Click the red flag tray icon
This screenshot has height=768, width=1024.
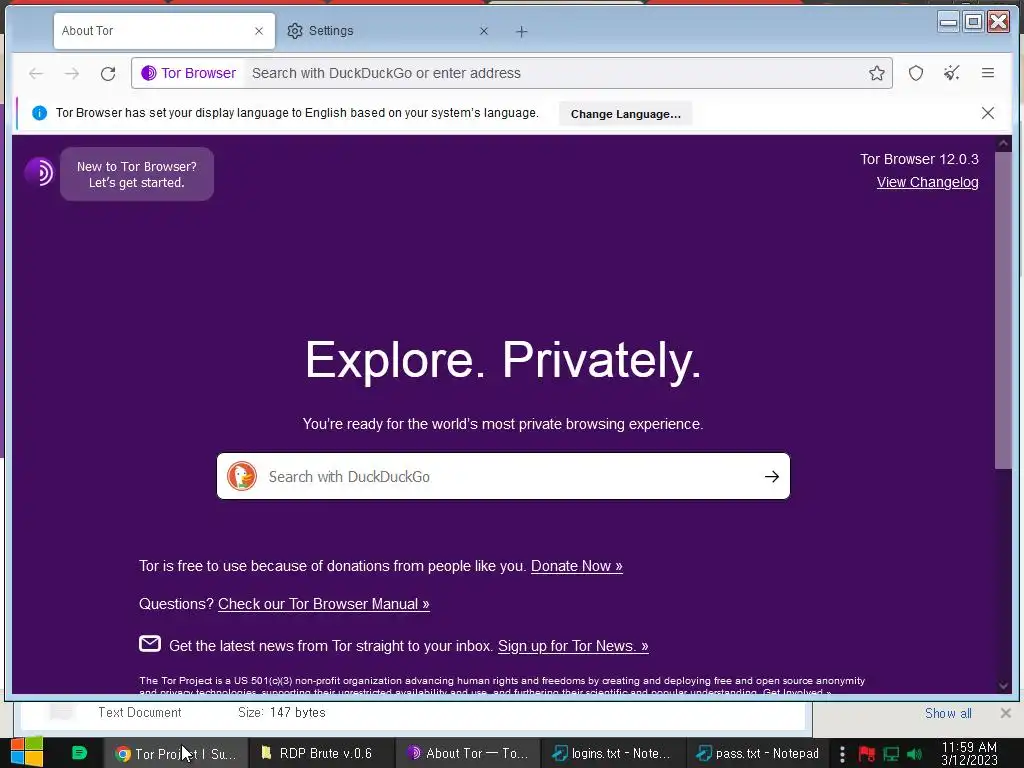pyautogui.click(x=866, y=754)
